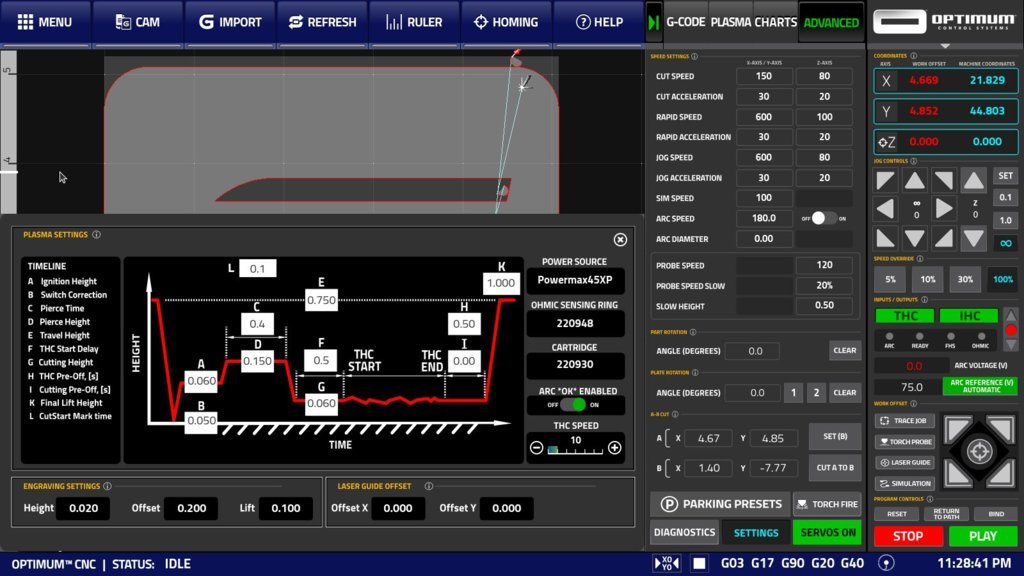Screen dimensions: 1024x576
Task: Set speed override to 100%
Action: (1002, 280)
